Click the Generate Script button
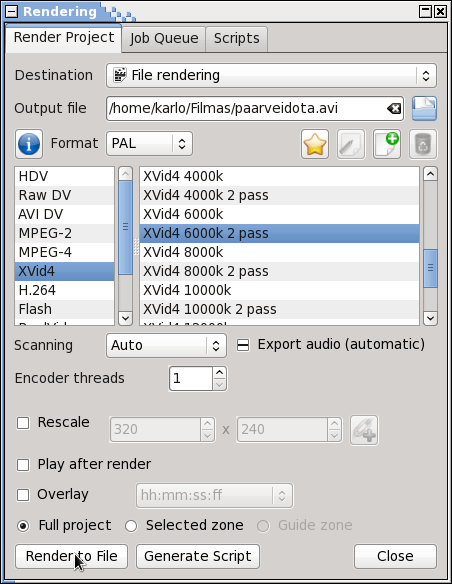 198,556
